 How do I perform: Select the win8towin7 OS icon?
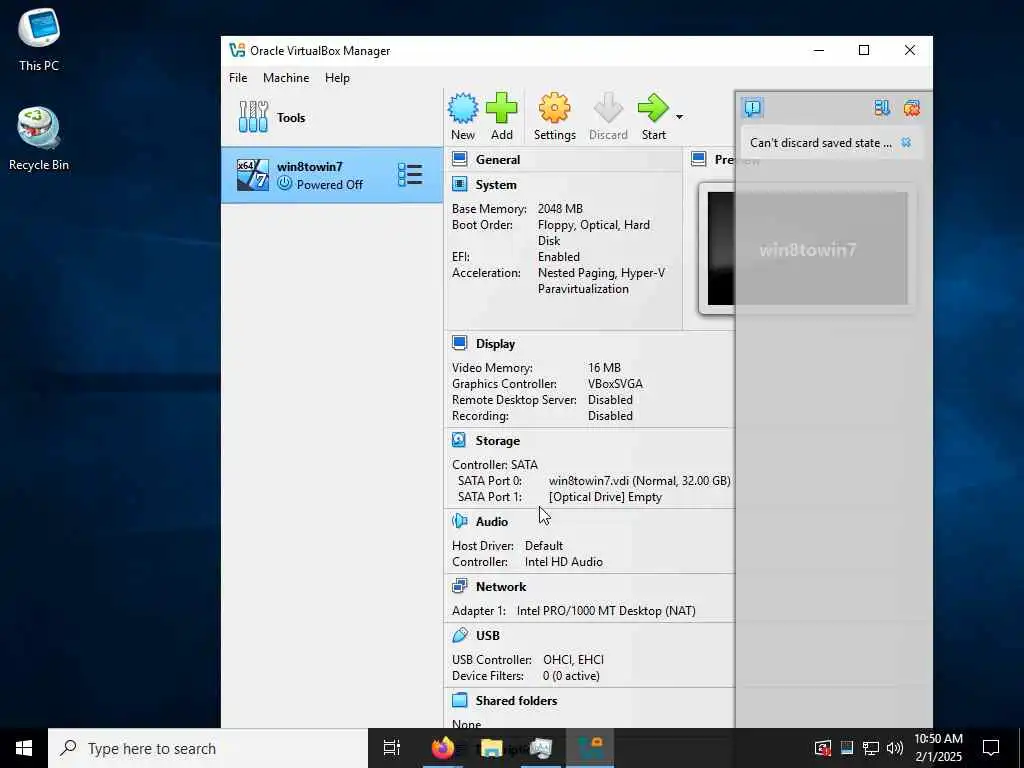(x=253, y=175)
